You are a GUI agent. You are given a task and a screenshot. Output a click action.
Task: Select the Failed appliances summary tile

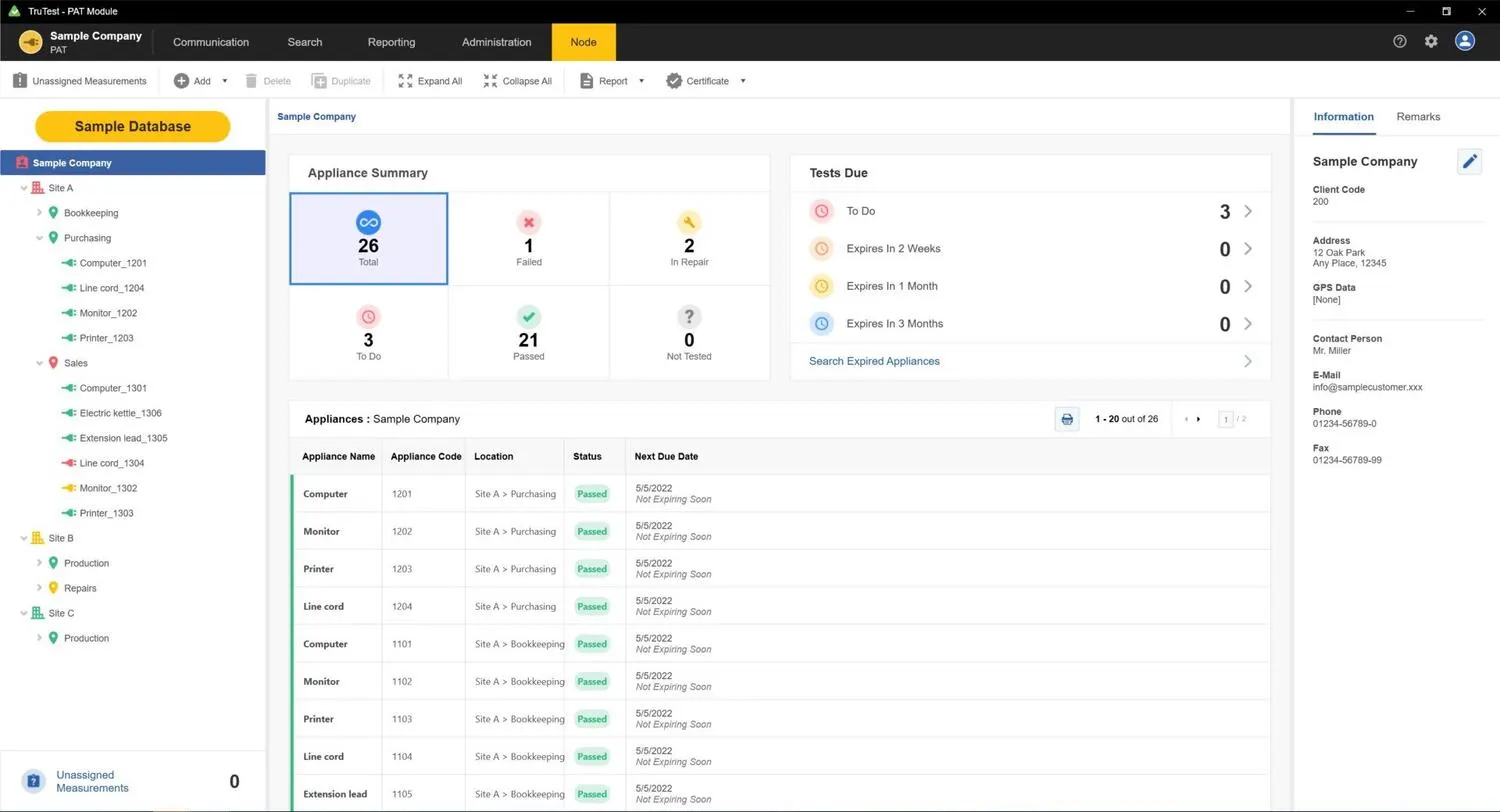tap(528, 239)
